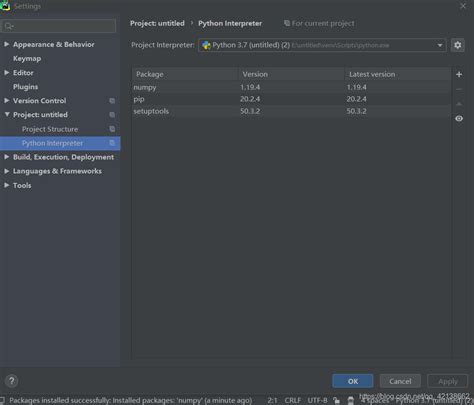This screenshot has height=405, width=474.
Task: Click the Cancel button
Action: click(400, 381)
